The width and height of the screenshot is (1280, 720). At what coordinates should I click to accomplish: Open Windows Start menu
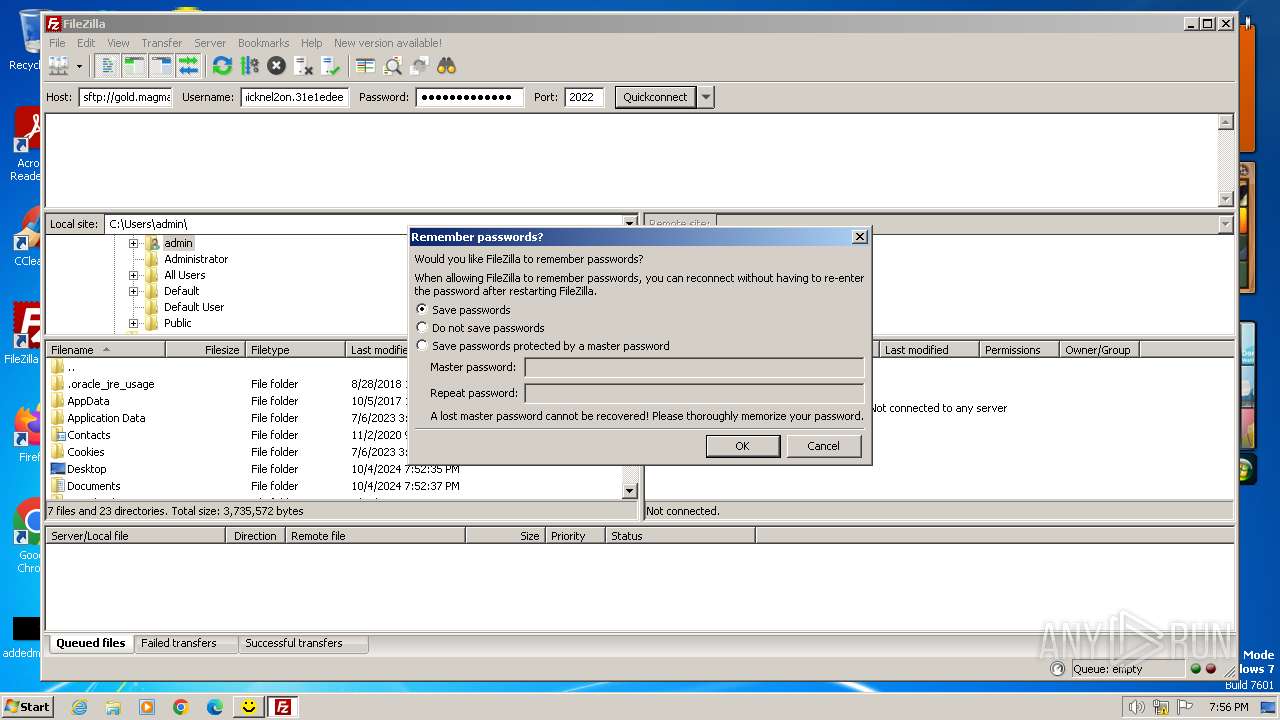(x=27, y=706)
